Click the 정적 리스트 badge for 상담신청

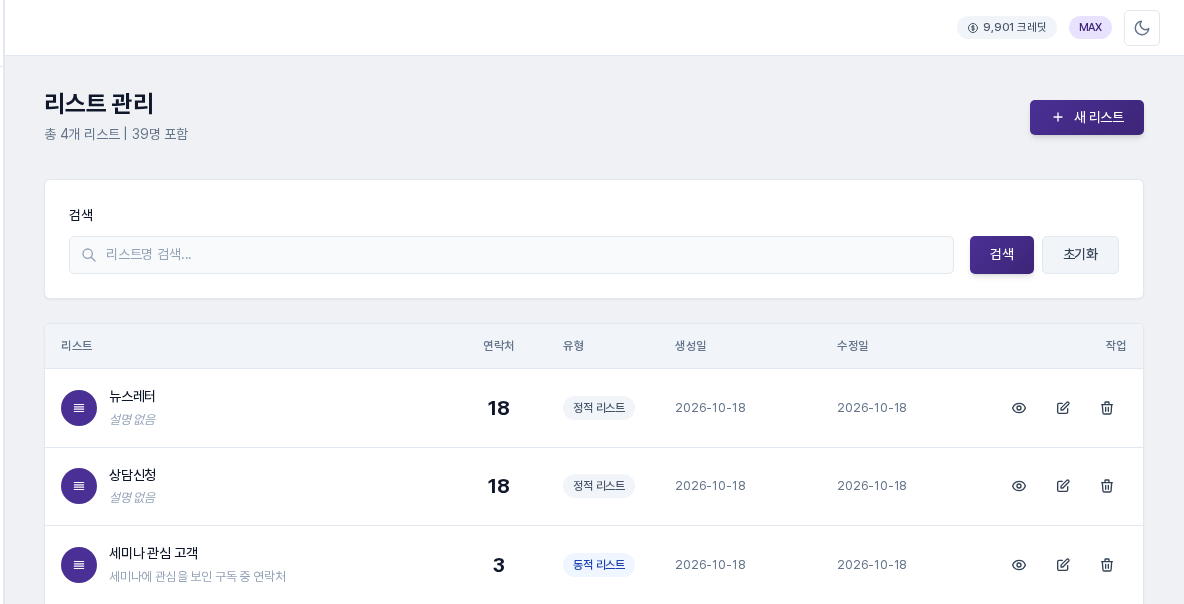click(599, 486)
